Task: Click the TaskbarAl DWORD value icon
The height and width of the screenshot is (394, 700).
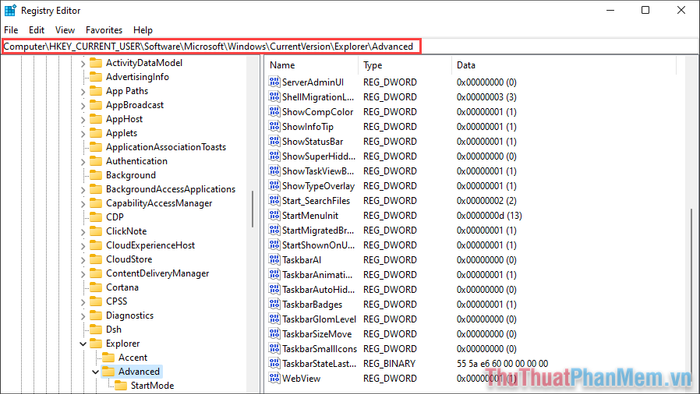Action: tap(274, 259)
